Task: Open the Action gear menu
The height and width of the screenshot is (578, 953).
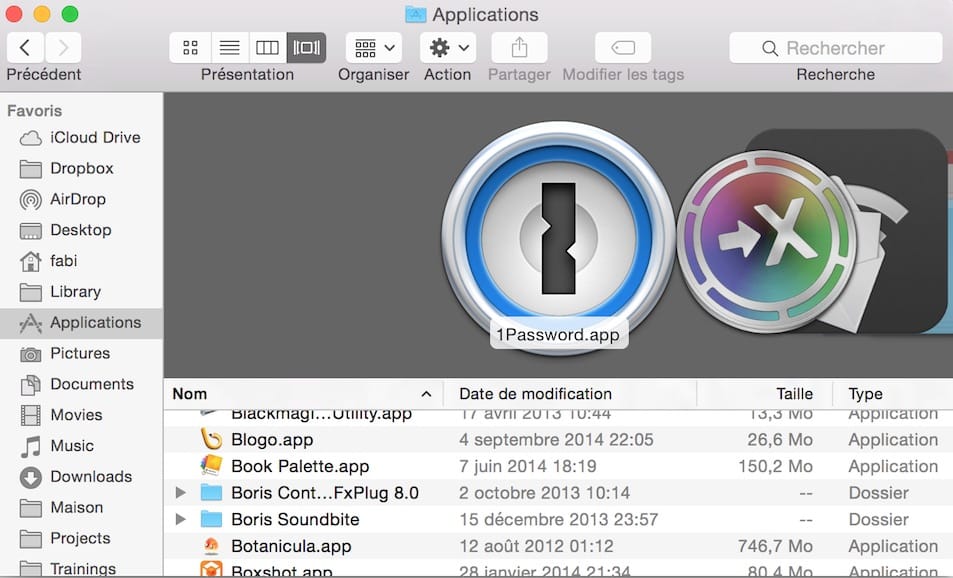Action: (x=448, y=47)
